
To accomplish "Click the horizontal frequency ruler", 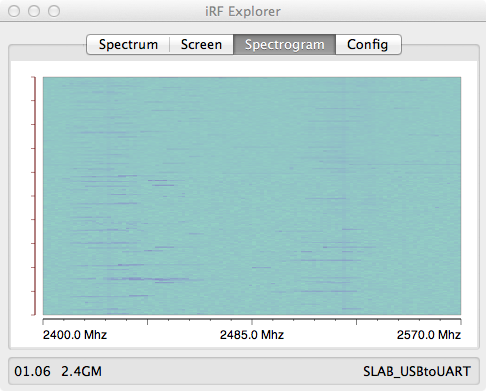I will point(252,321).
